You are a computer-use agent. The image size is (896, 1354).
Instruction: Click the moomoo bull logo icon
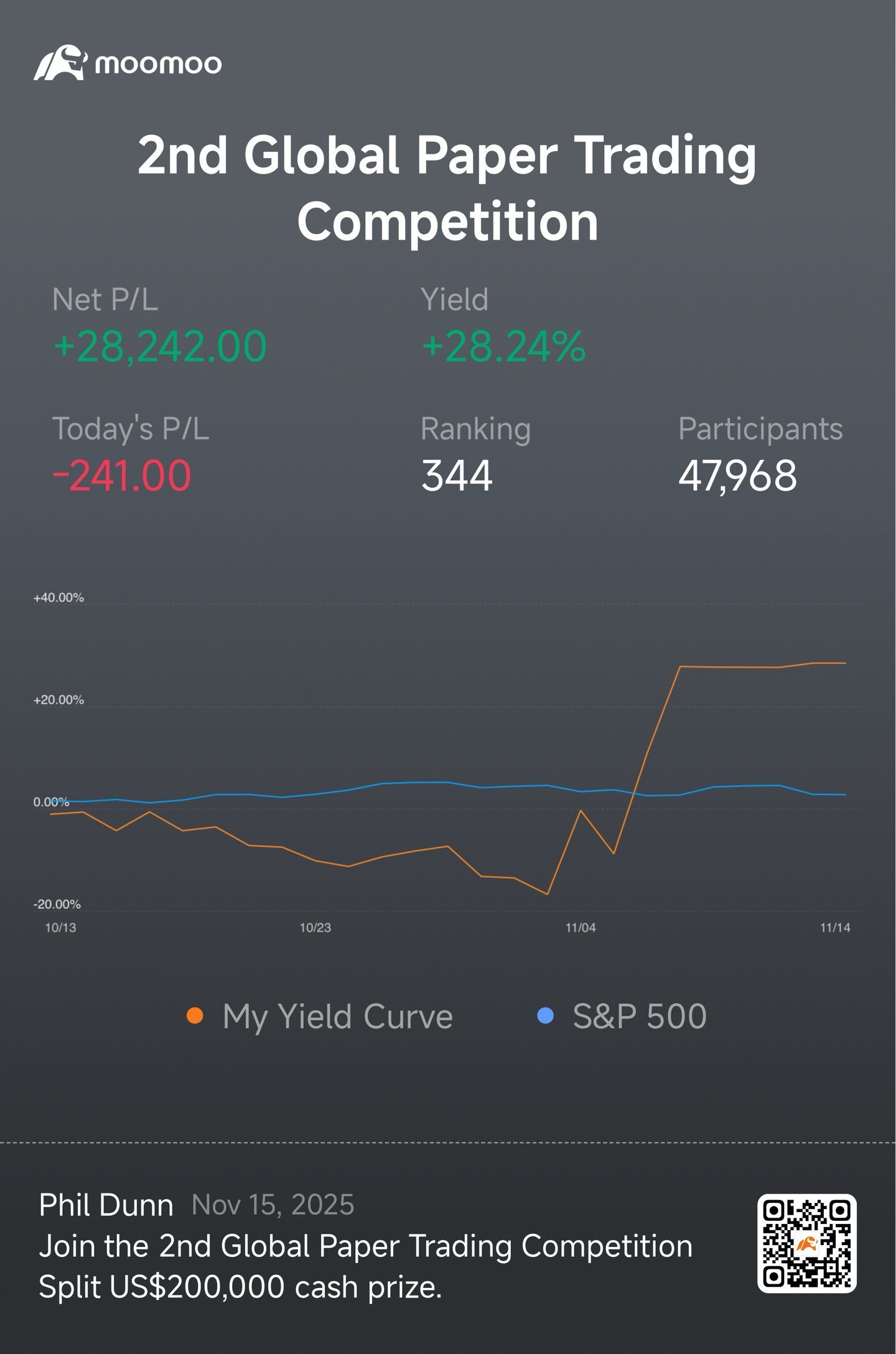60,62
